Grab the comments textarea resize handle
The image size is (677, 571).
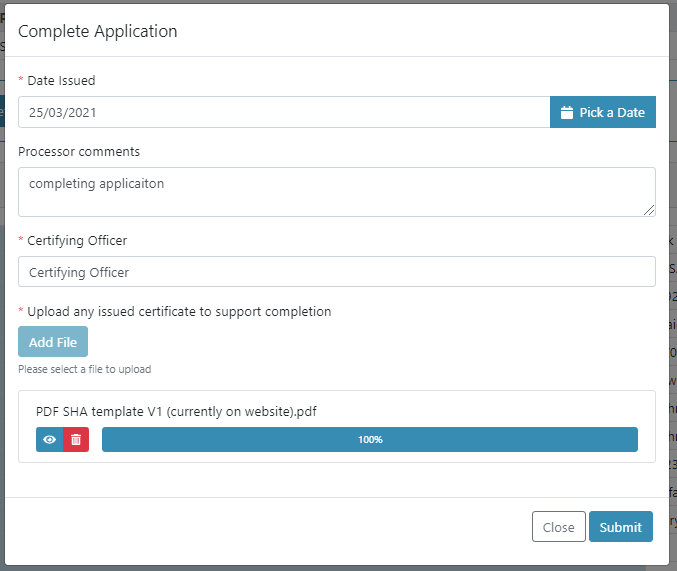[x=649, y=210]
